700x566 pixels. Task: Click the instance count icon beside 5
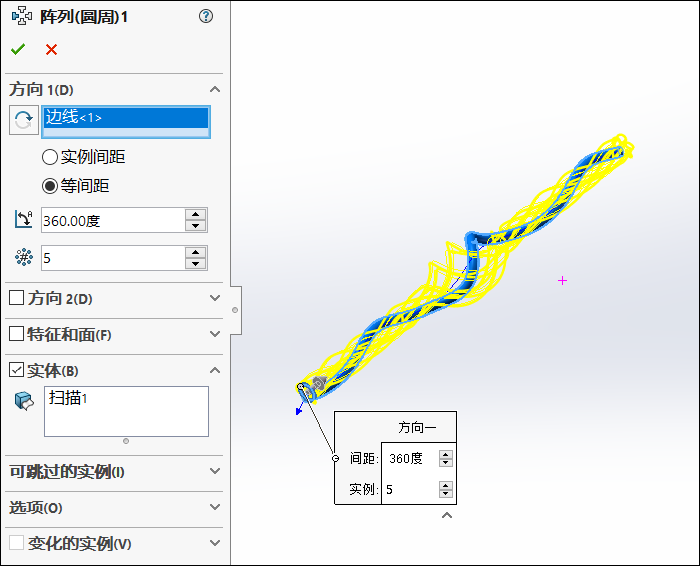(24, 258)
